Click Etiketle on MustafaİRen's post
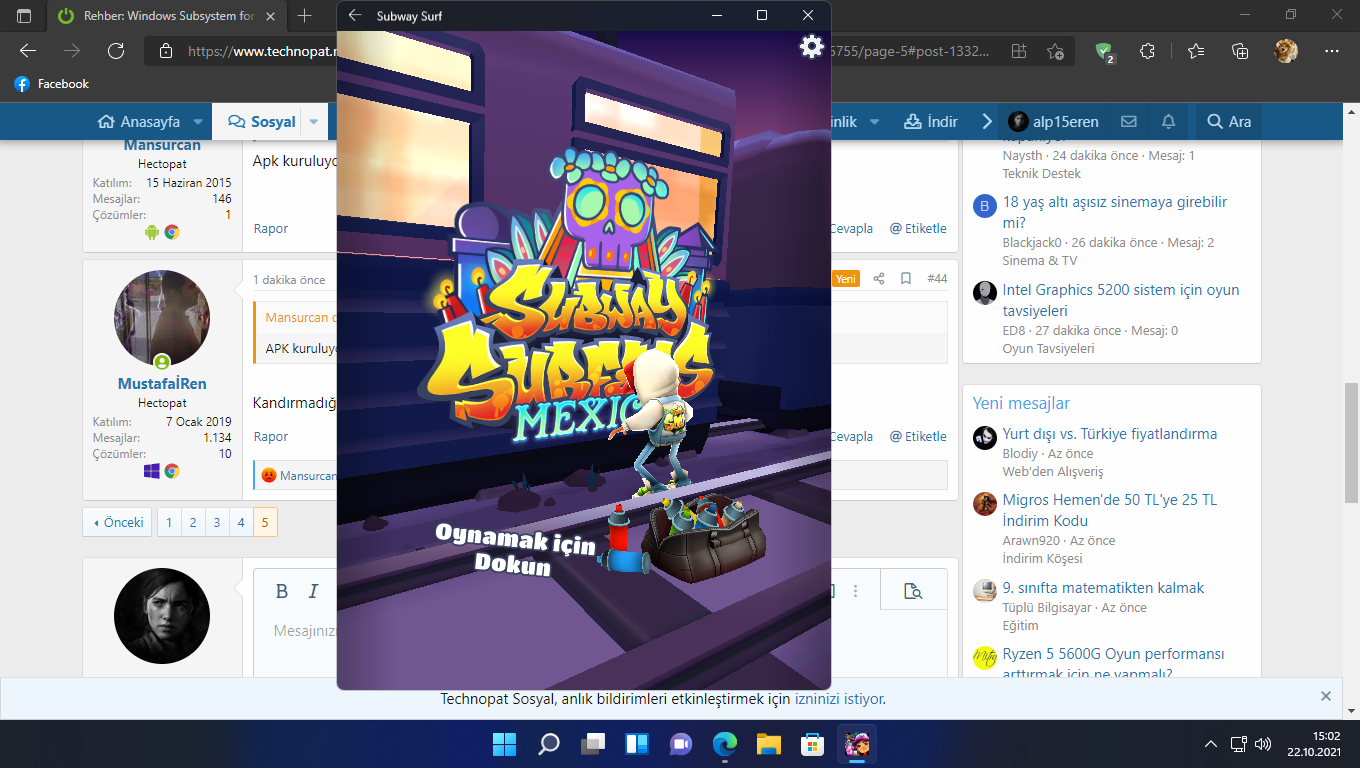1360x768 pixels. (x=918, y=437)
